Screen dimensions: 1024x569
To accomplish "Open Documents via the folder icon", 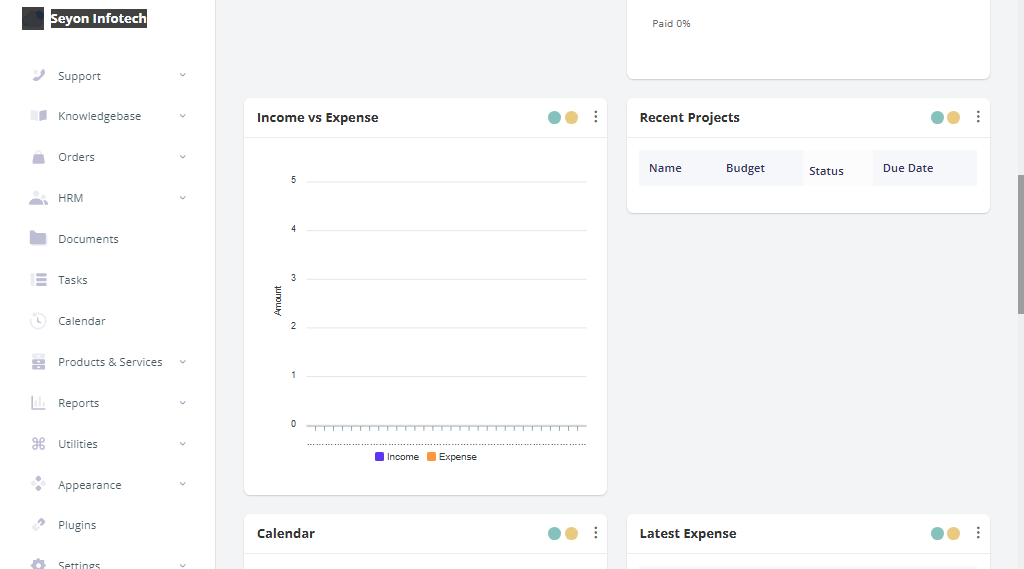I will [x=39, y=239].
